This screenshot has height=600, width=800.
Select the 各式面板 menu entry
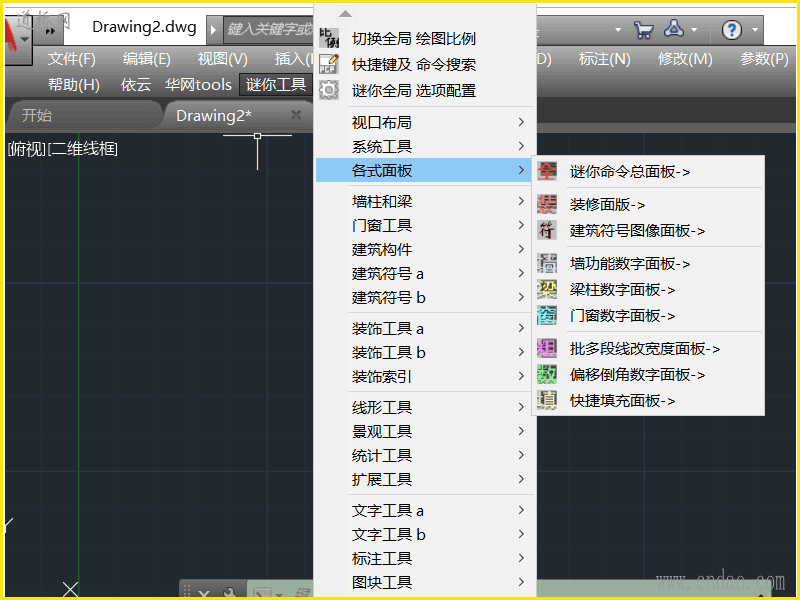(x=423, y=170)
